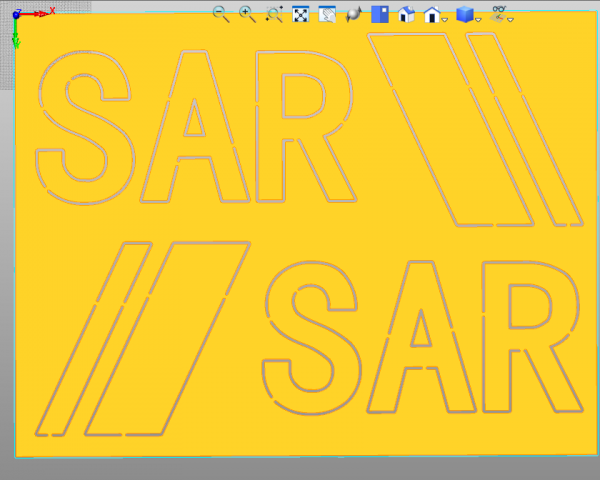This screenshot has width=600, height=480.
Task: Click the first house home view icon
Action: tap(406, 14)
